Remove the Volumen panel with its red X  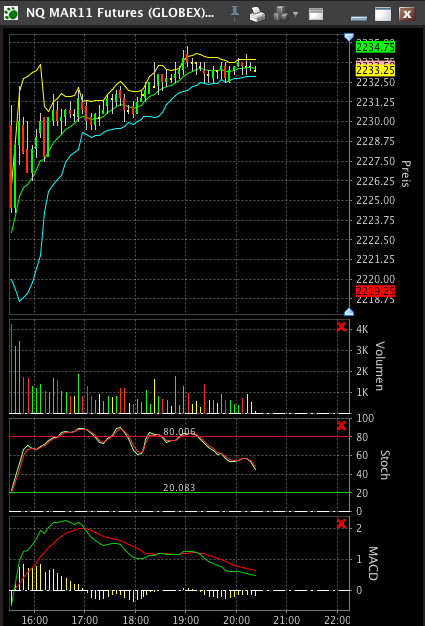pyautogui.click(x=342, y=327)
